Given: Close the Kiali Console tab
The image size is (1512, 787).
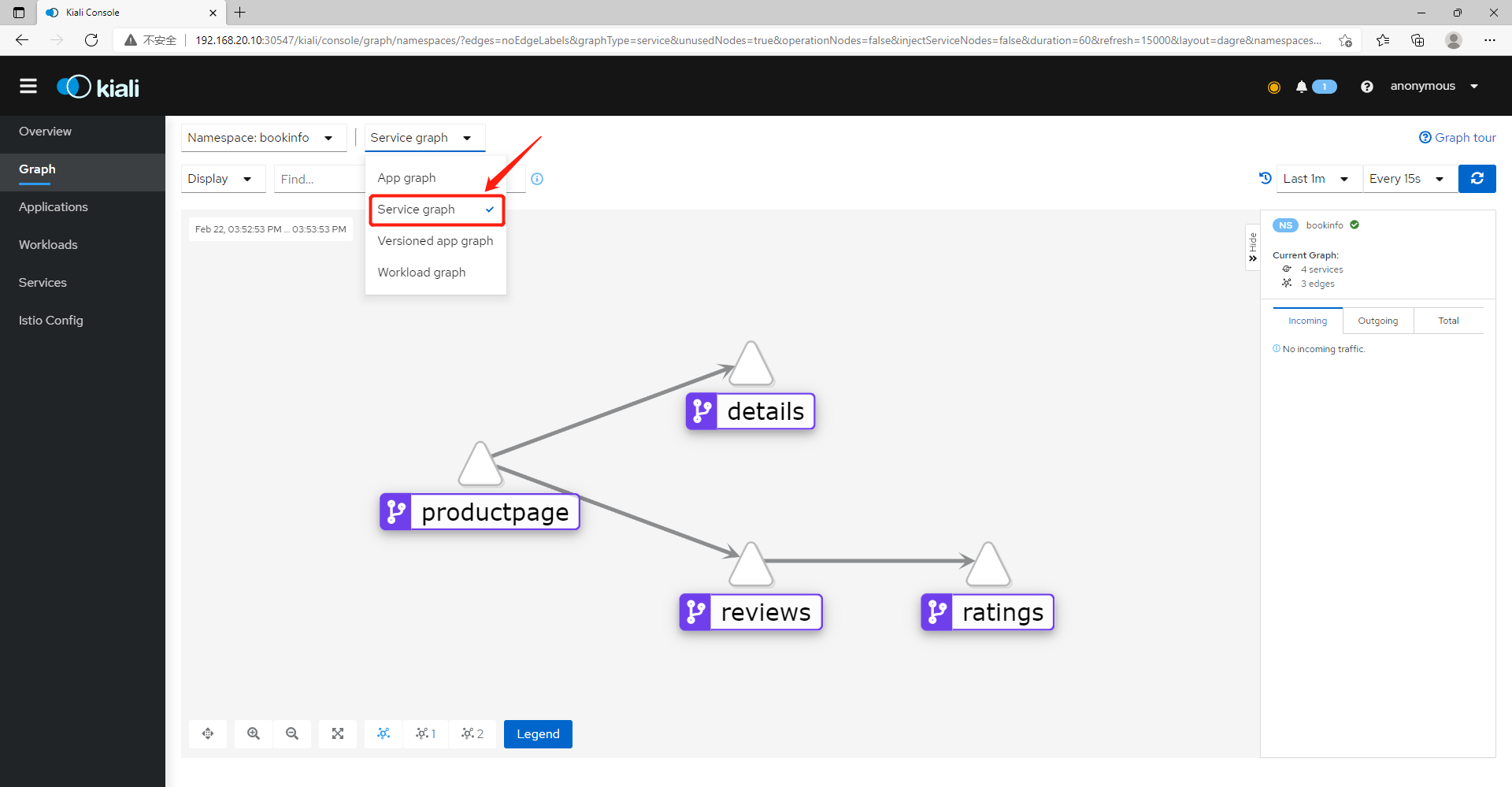Looking at the screenshot, I should [213, 13].
